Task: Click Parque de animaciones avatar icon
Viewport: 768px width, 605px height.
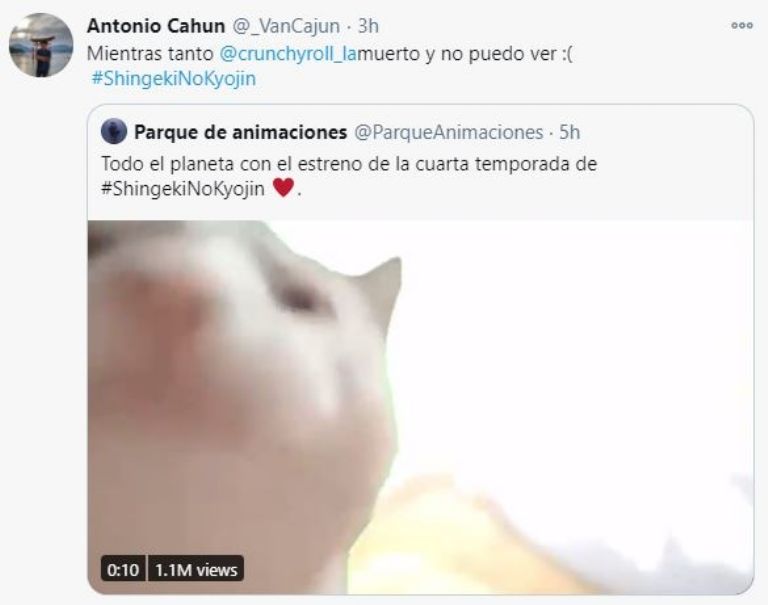Action: click(x=114, y=131)
